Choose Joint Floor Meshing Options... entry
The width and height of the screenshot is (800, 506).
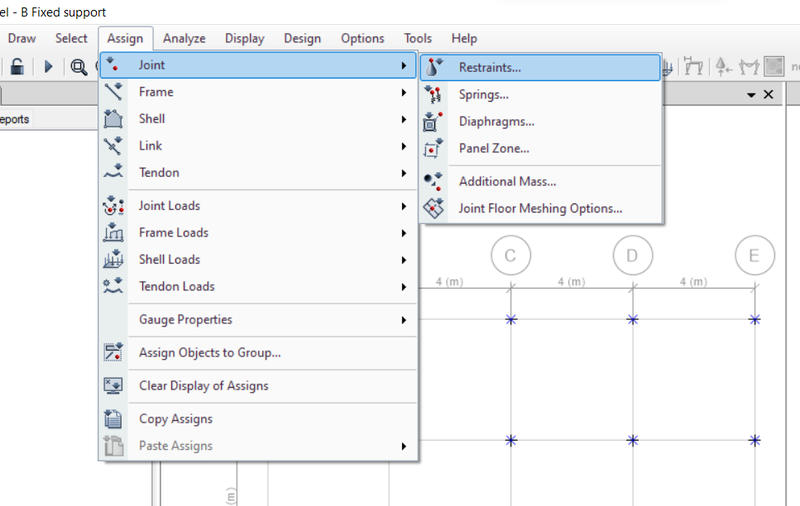[x=540, y=208]
